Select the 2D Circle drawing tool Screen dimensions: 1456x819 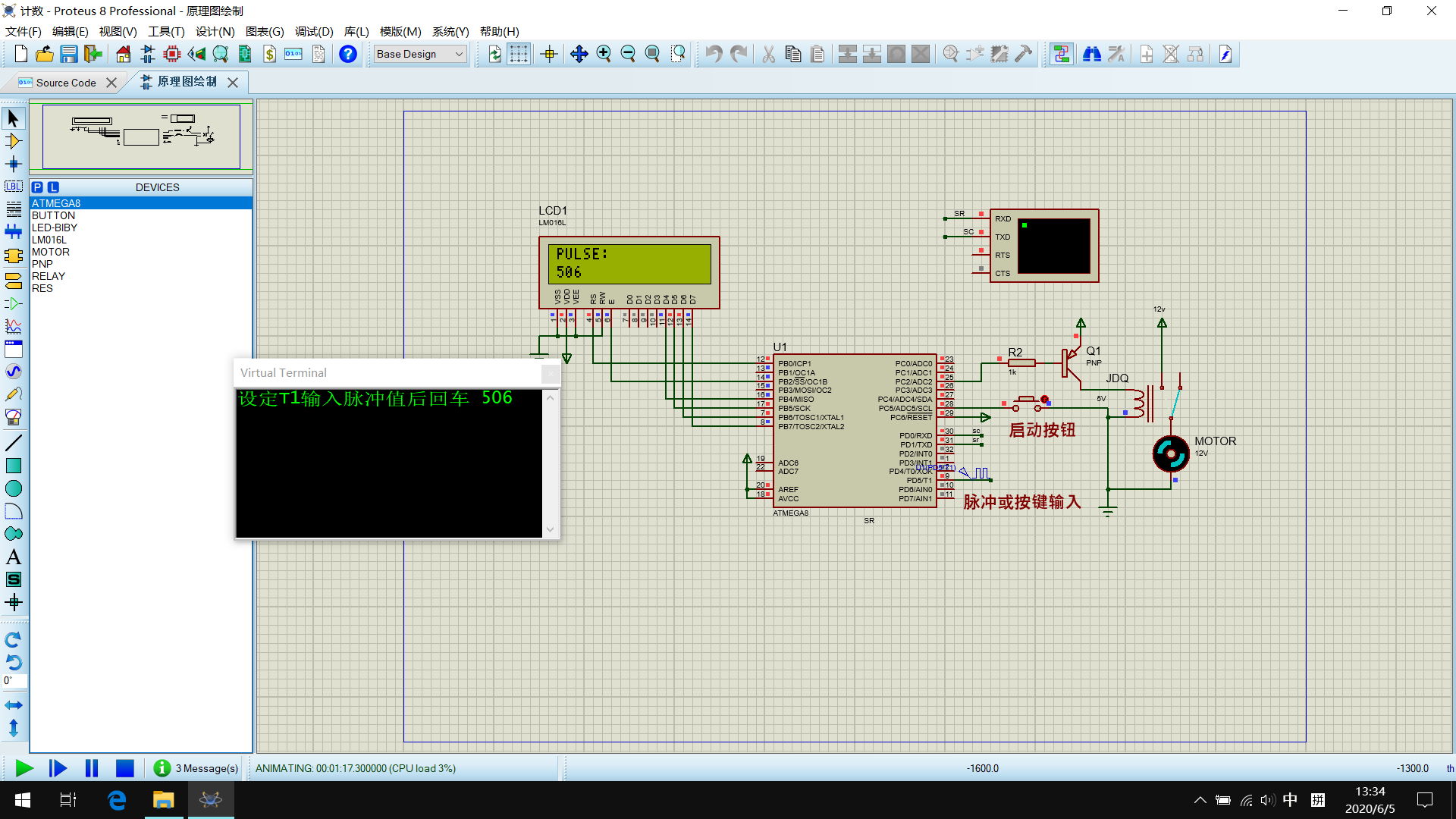[13, 488]
